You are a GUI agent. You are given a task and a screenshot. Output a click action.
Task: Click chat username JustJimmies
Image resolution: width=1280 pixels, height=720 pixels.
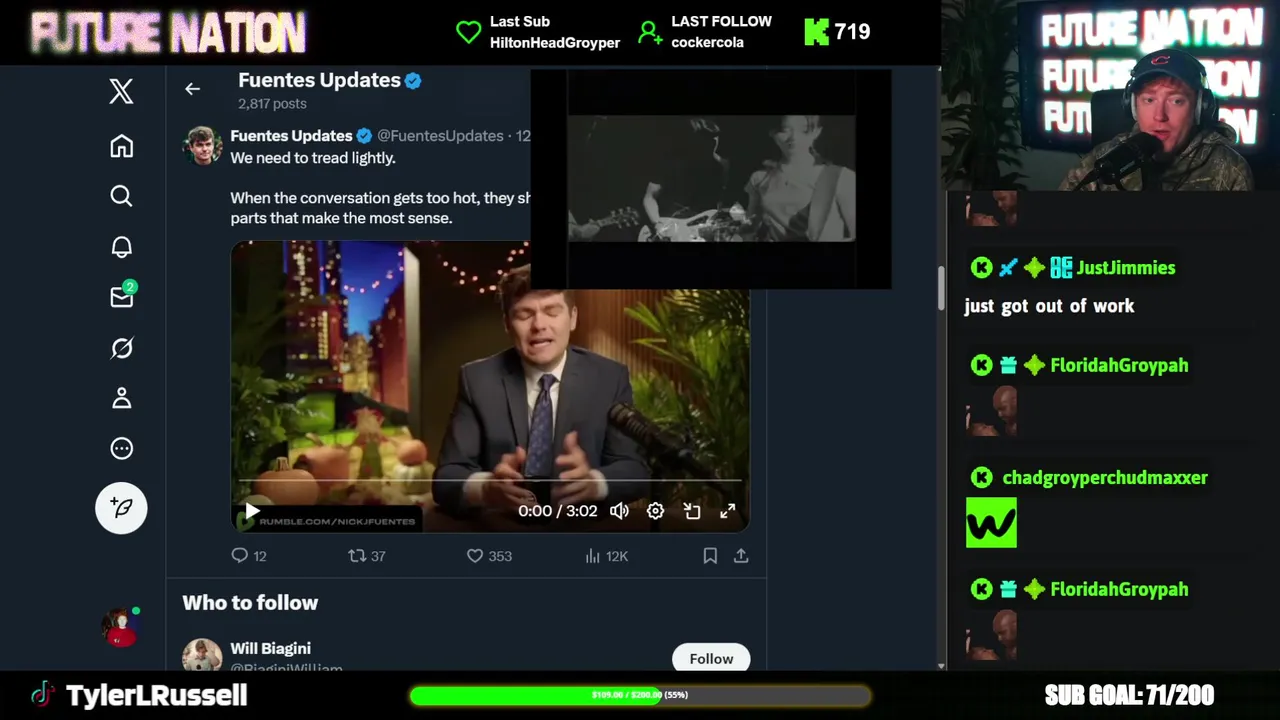point(1125,268)
